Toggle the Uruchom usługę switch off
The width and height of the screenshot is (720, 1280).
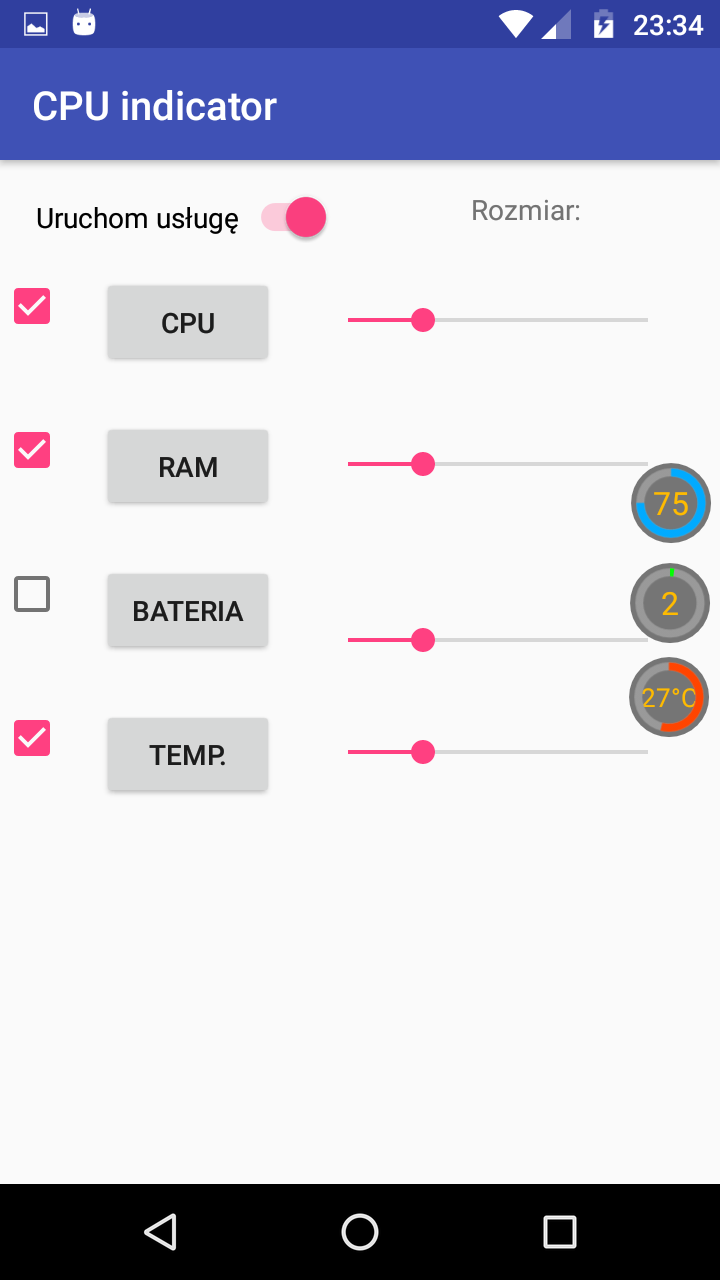(295, 217)
